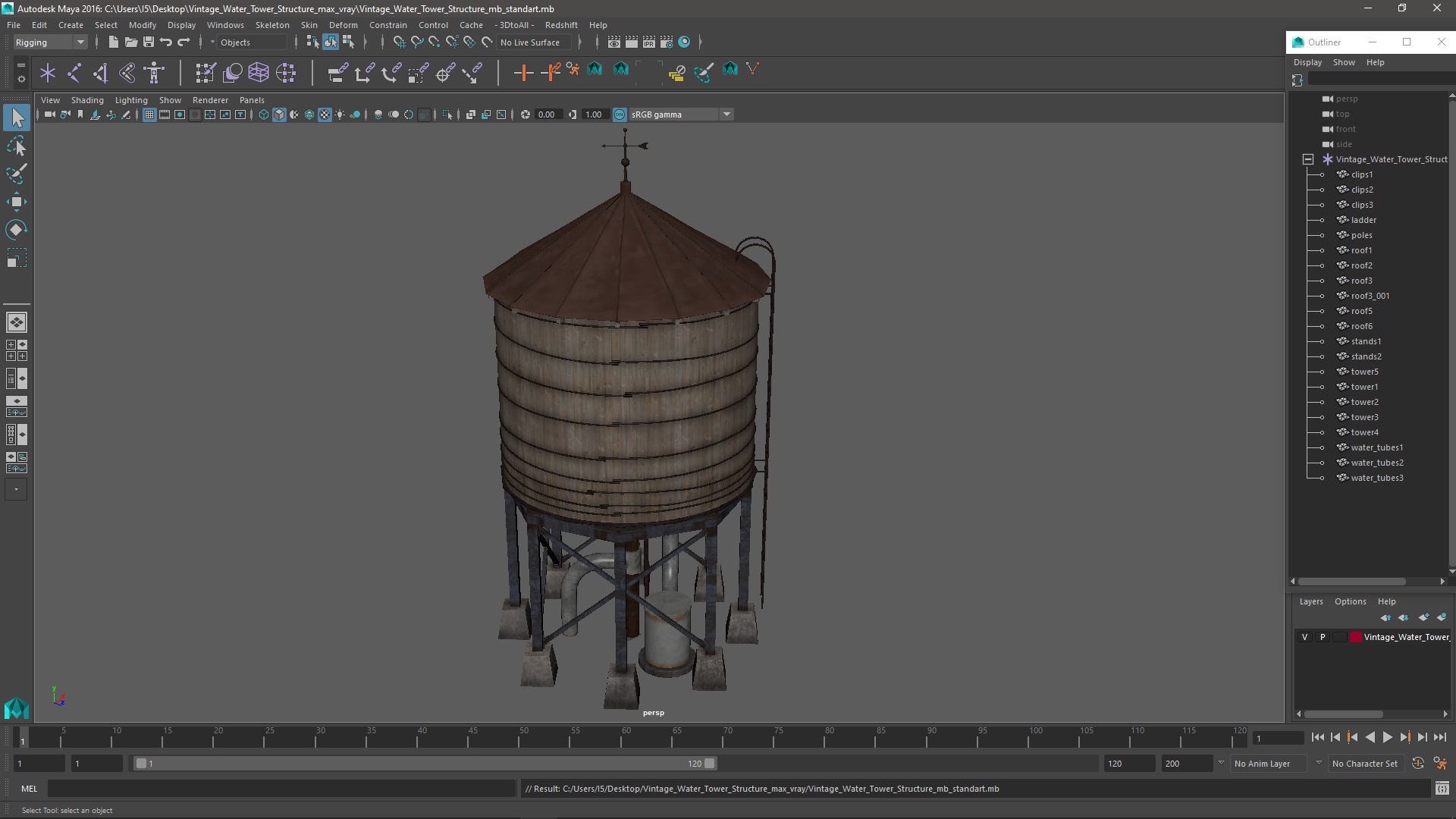This screenshot has height=819, width=1456.
Task: Click the human skeleton HumanIK shelf icon
Action: point(154,73)
